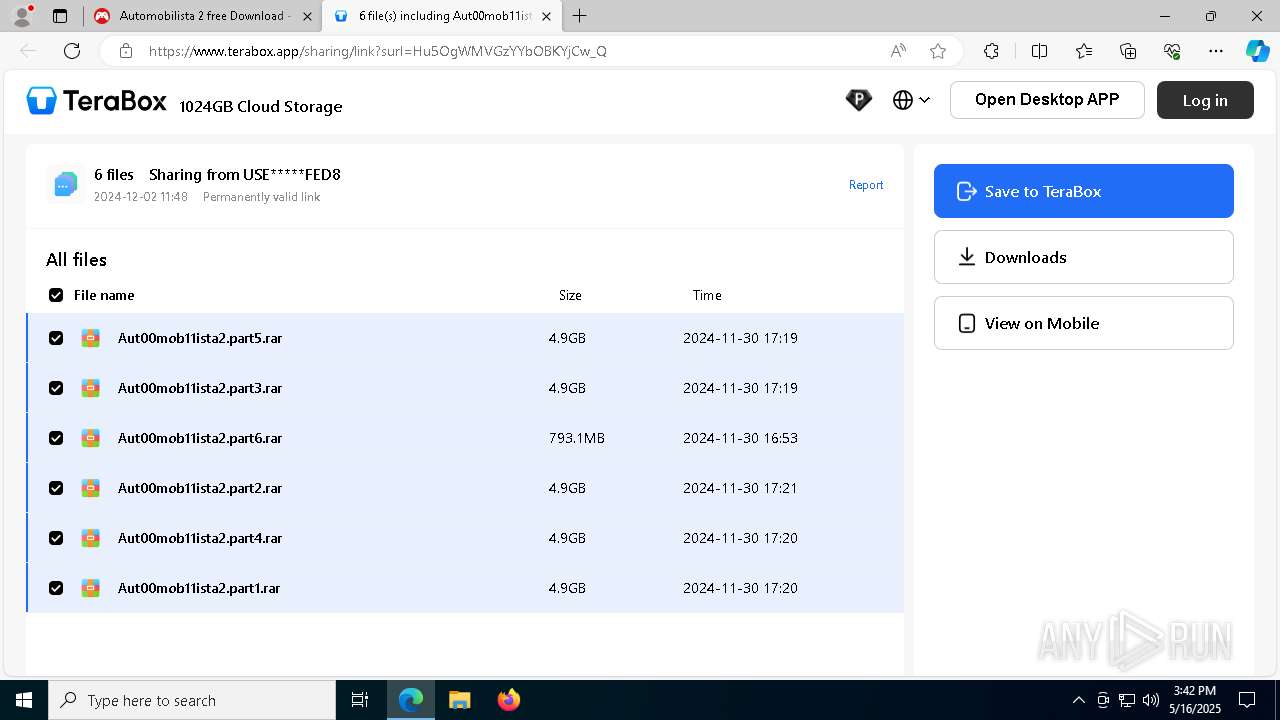Click the rar icon of part3 file
Image resolution: width=1280 pixels, height=720 pixels.
point(91,388)
